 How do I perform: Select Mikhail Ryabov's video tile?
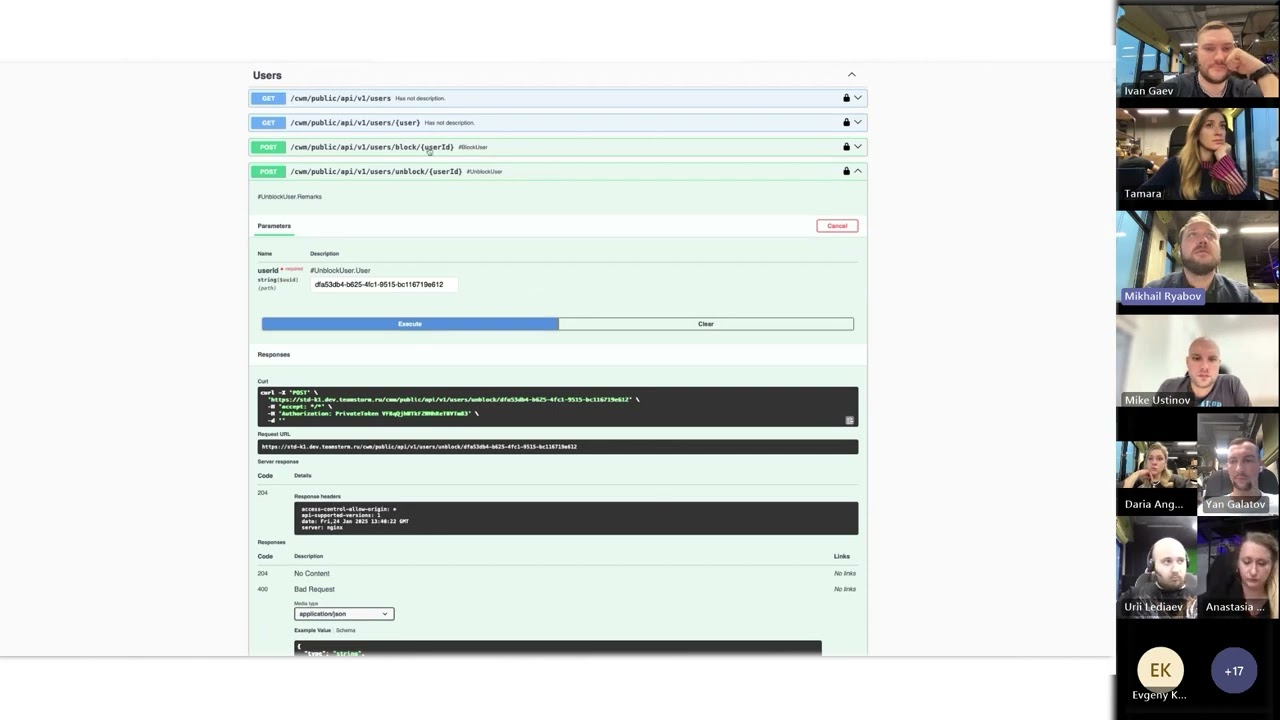[x=1198, y=258]
